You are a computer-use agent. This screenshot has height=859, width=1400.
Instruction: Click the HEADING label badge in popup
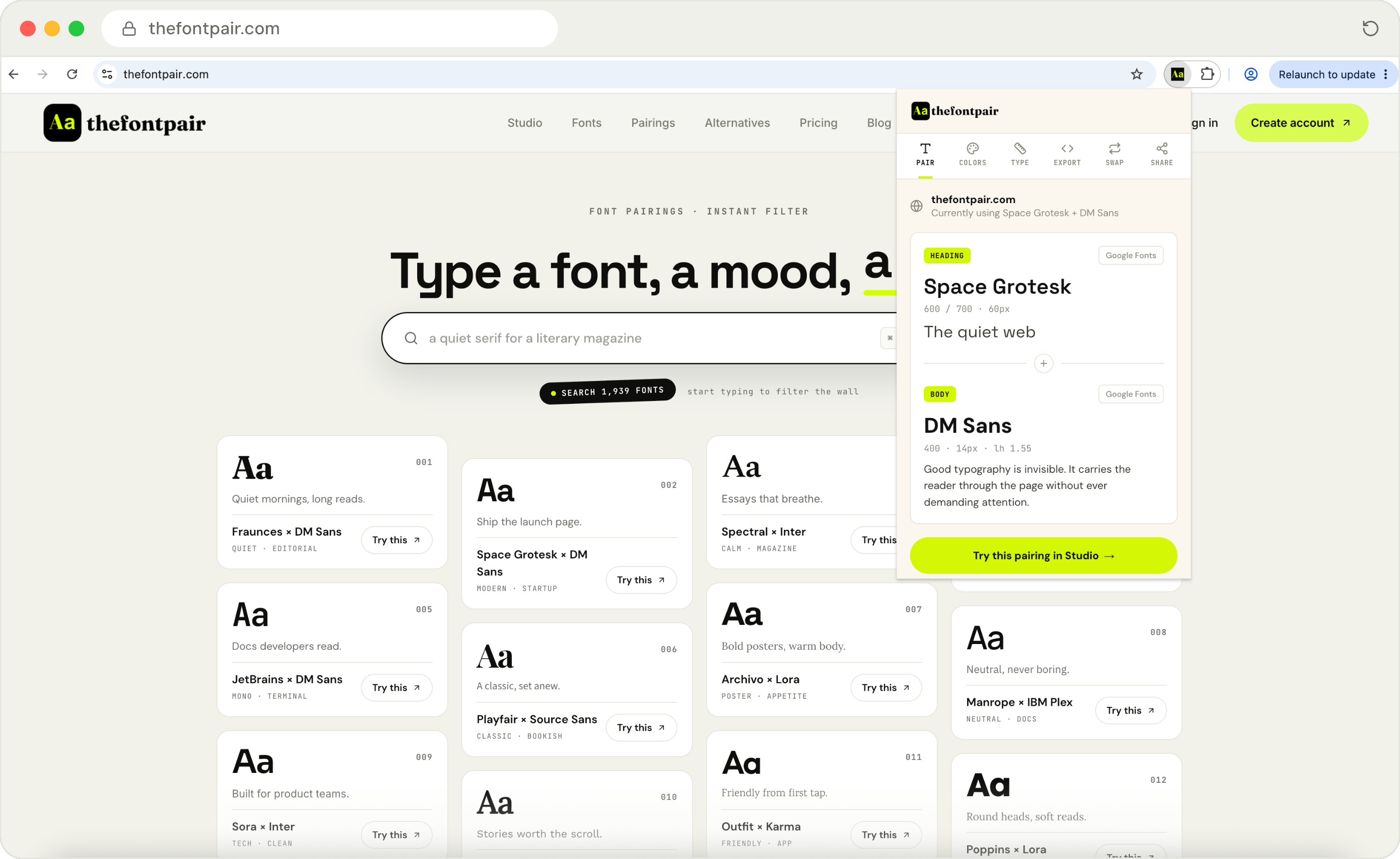(x=947, y=256)
